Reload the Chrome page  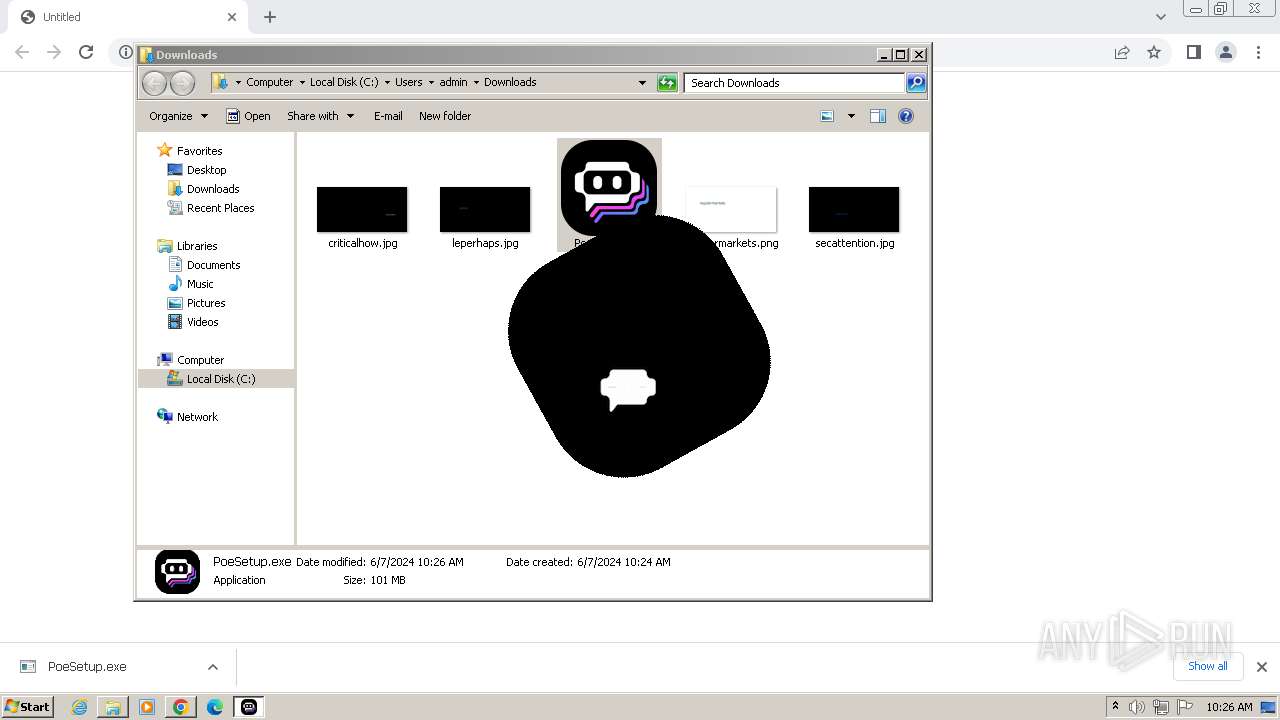point(86,52)
